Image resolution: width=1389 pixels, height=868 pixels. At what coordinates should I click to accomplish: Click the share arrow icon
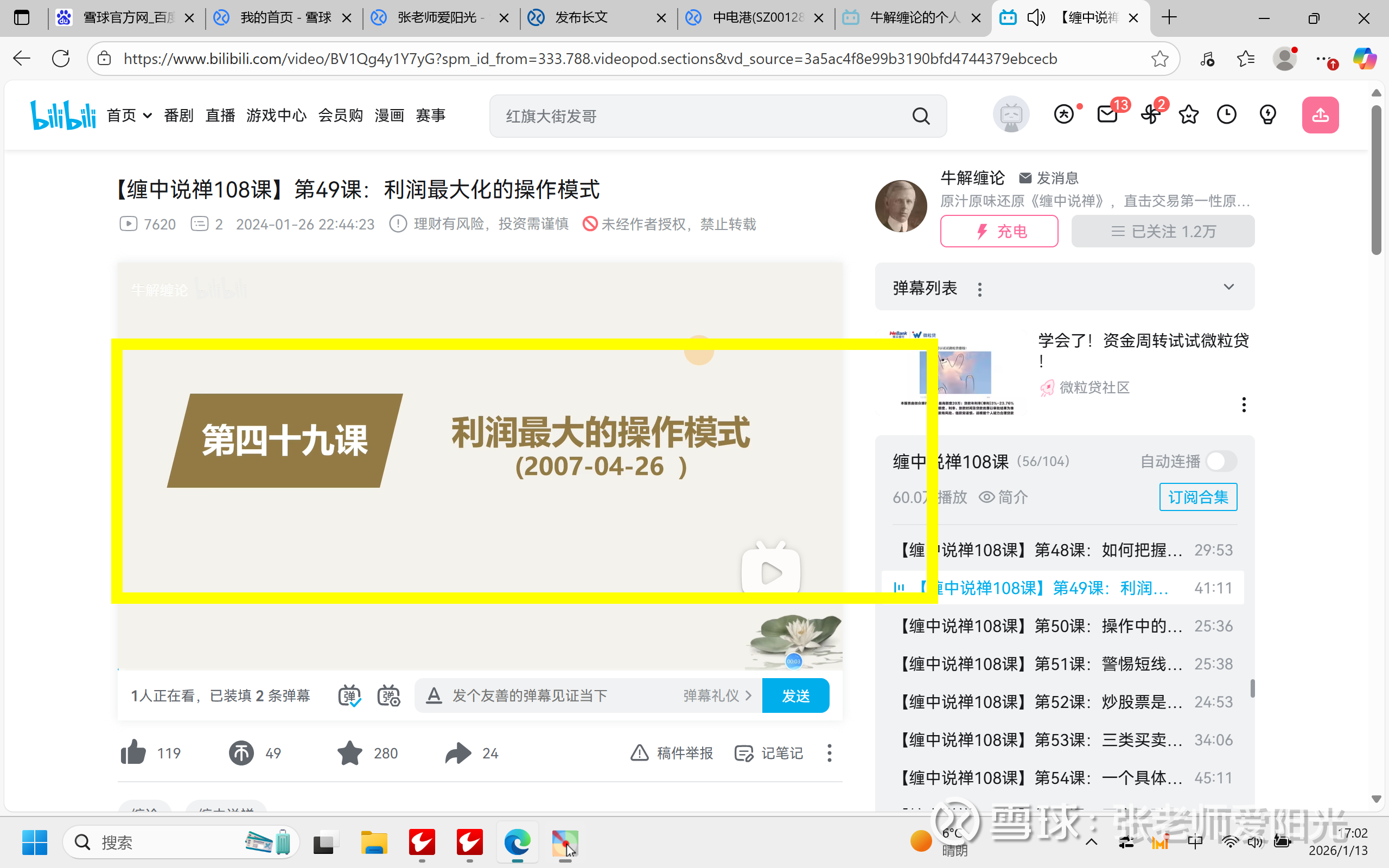[458, 752]
